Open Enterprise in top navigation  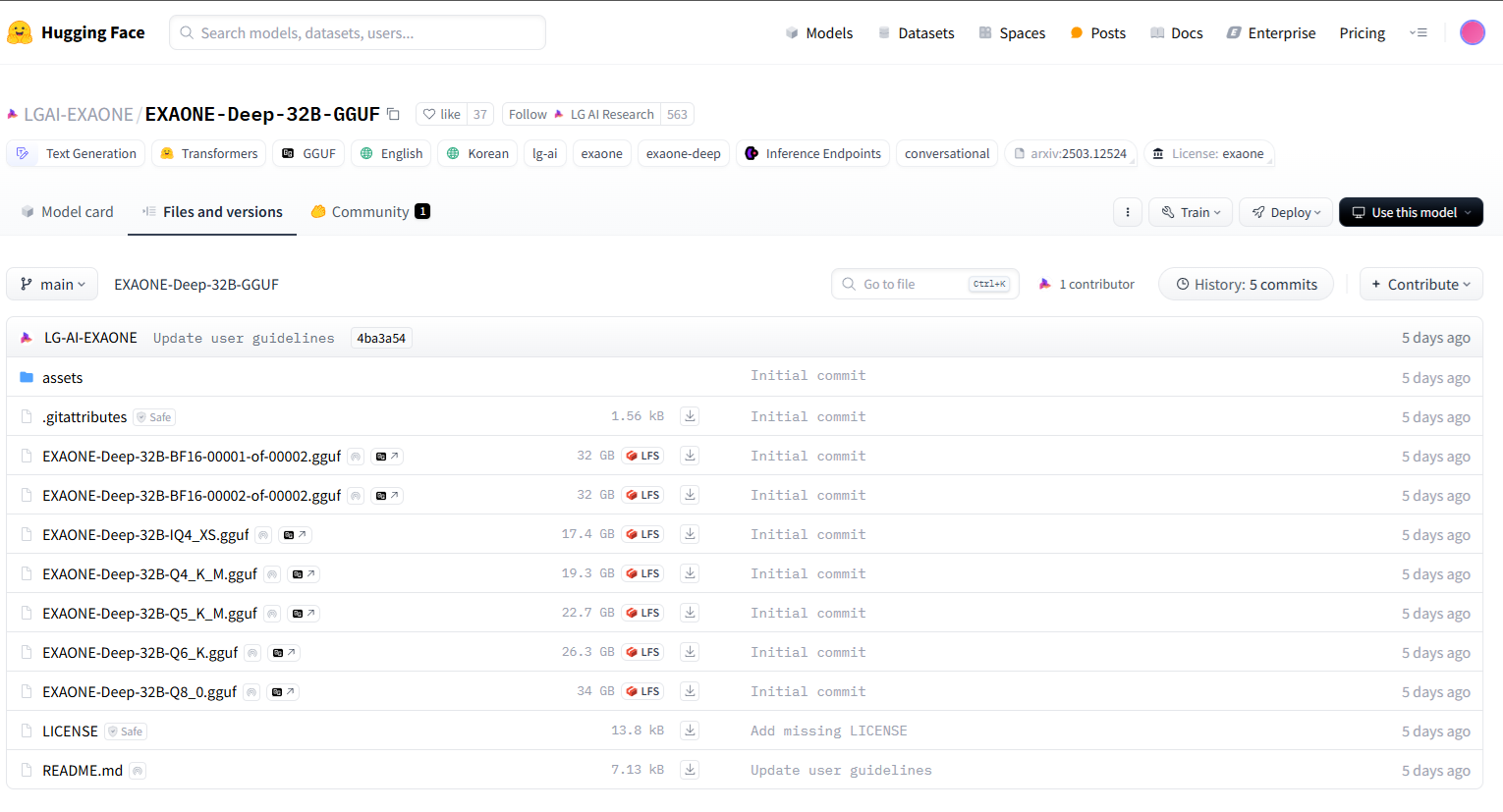[x=1271, y=32]
